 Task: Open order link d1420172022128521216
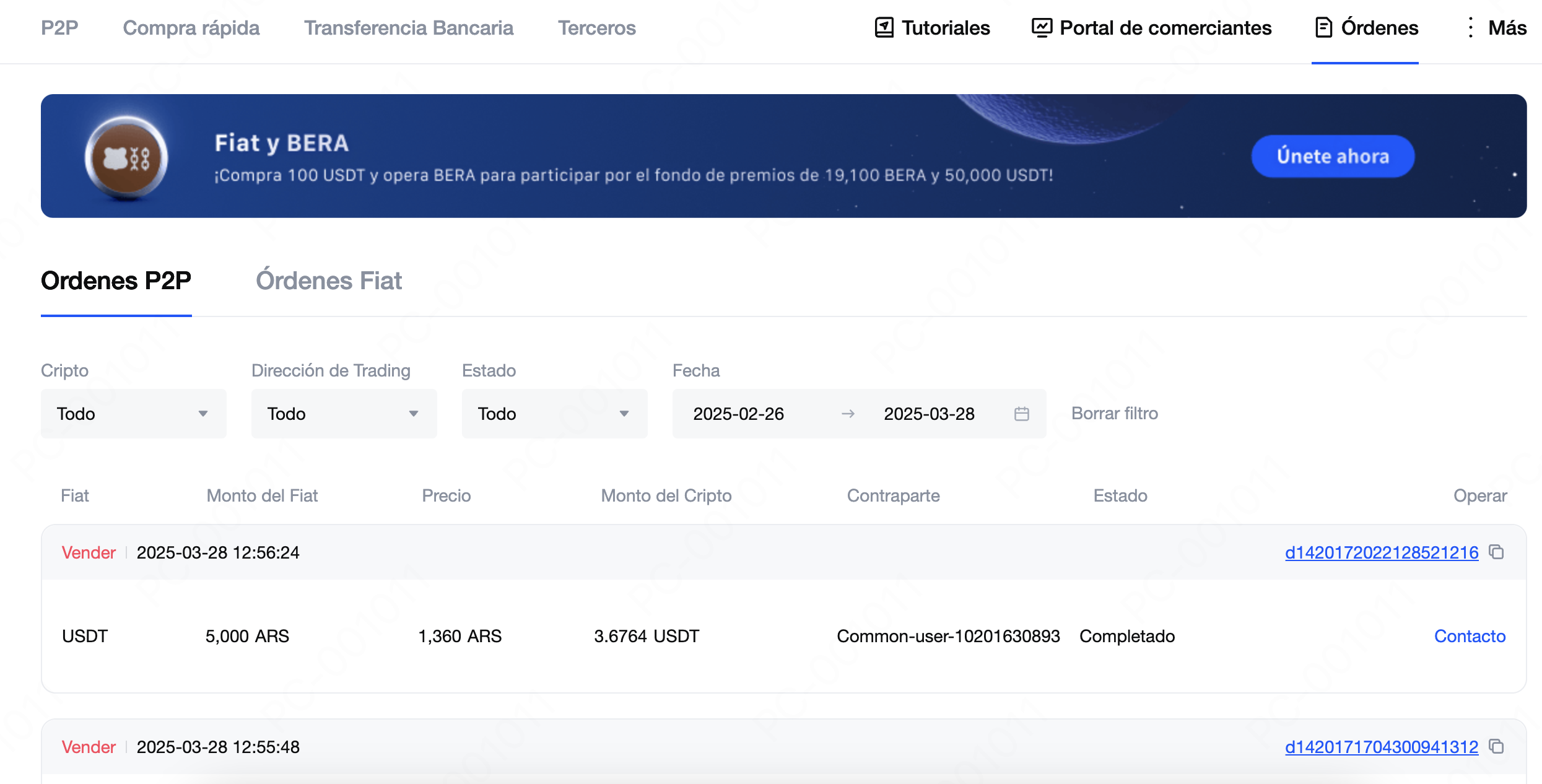1381,552
